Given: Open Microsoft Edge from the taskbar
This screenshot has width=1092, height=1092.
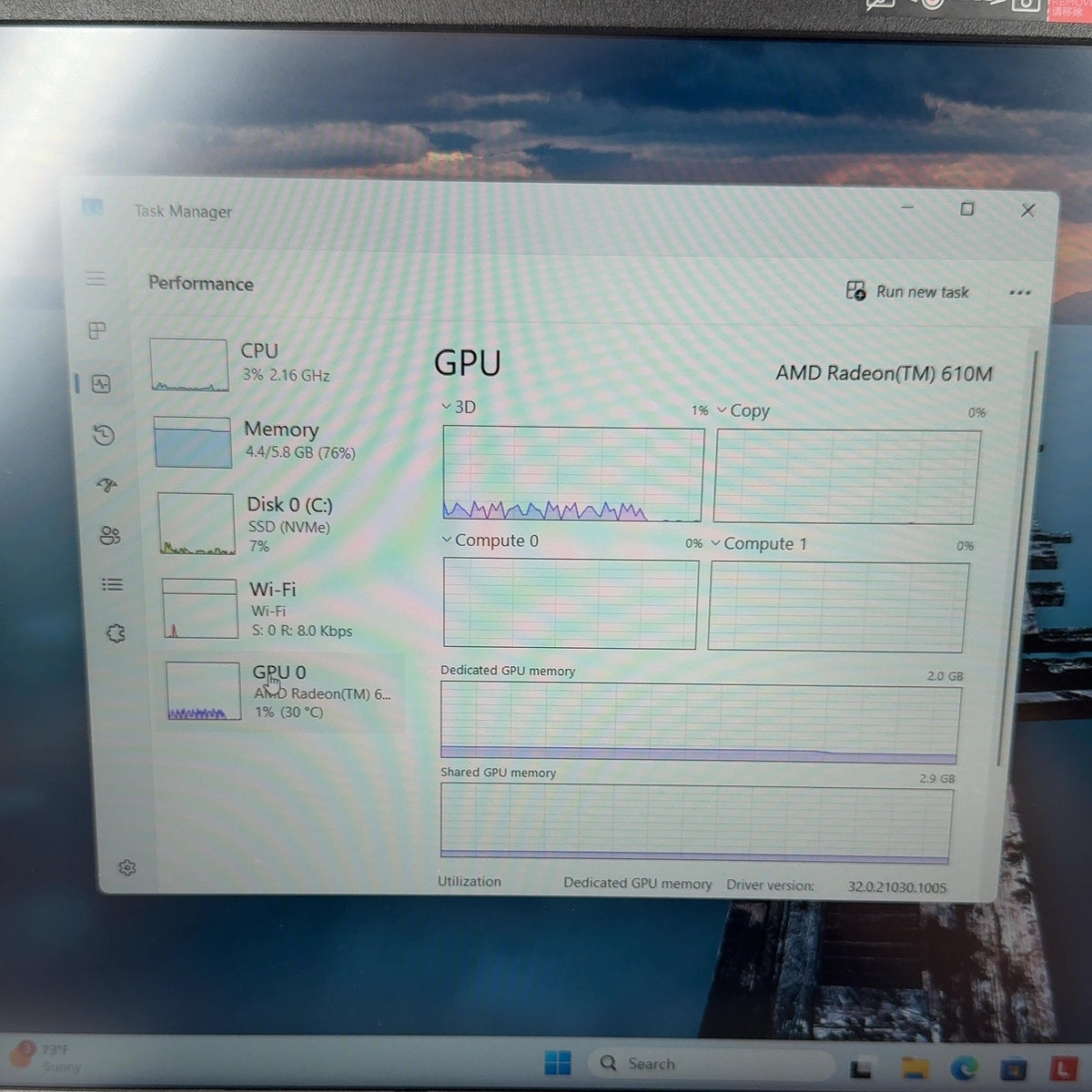Looking at the screenshot, I should click(965, 1067).
